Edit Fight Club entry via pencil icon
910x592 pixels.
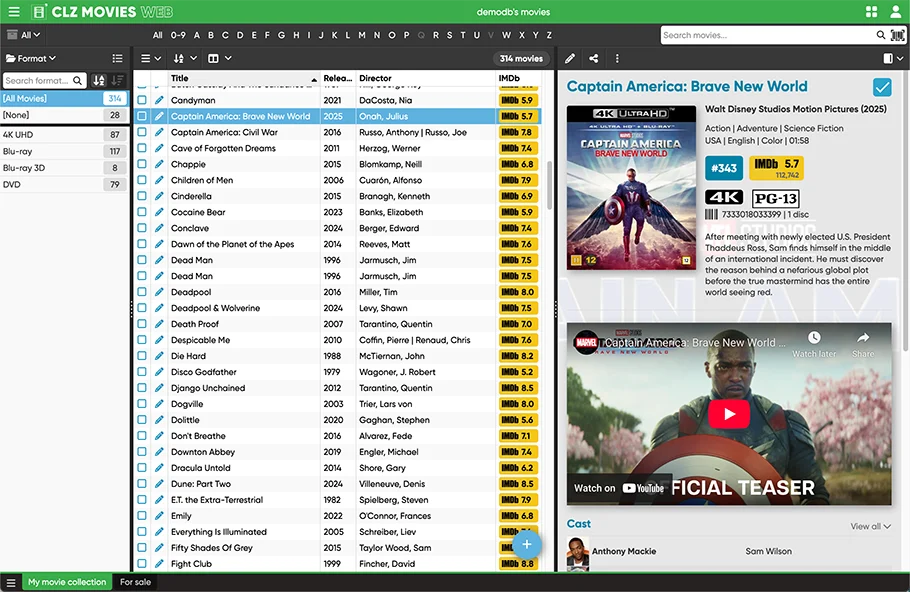(159, 564)
